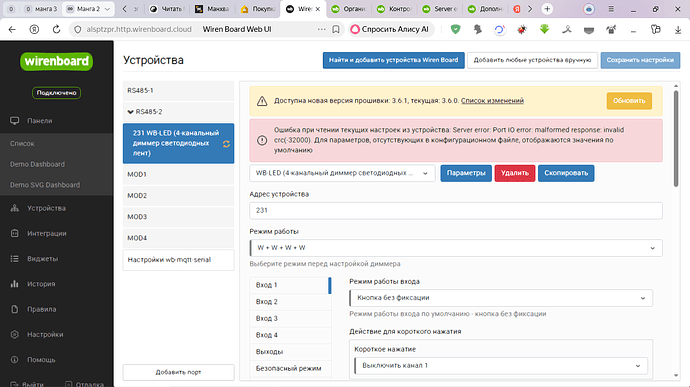Click Добавить порт button
Viewport: 690px width, 387px height.
[178, 372]
